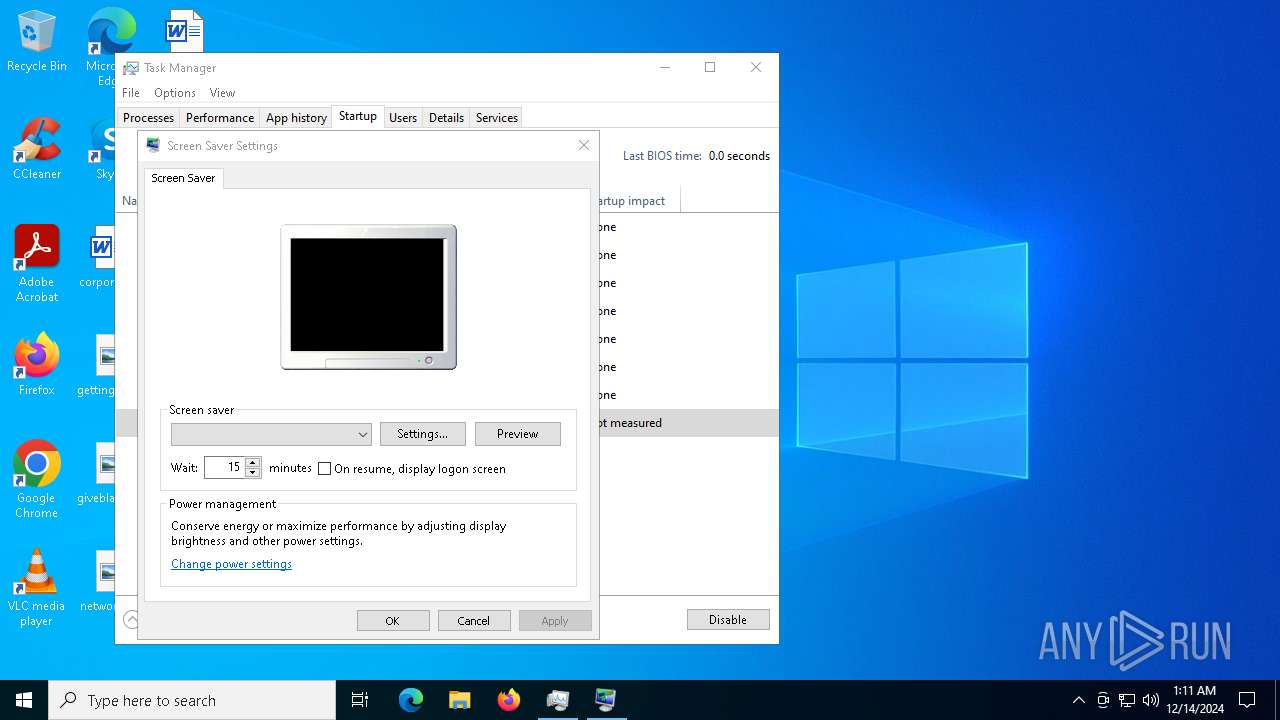Open the taskbar clock and date
This screenshot has width=1280, height=720.
1195,700
